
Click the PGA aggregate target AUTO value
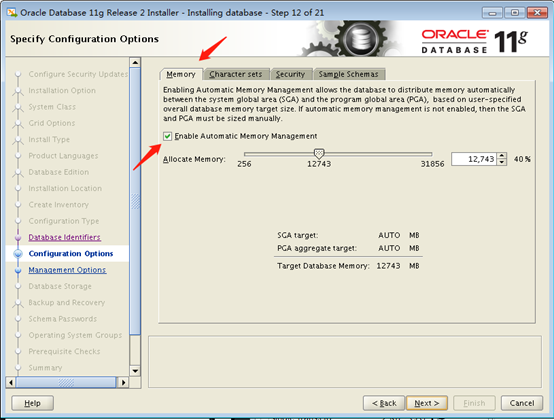[x=389, y=248]
